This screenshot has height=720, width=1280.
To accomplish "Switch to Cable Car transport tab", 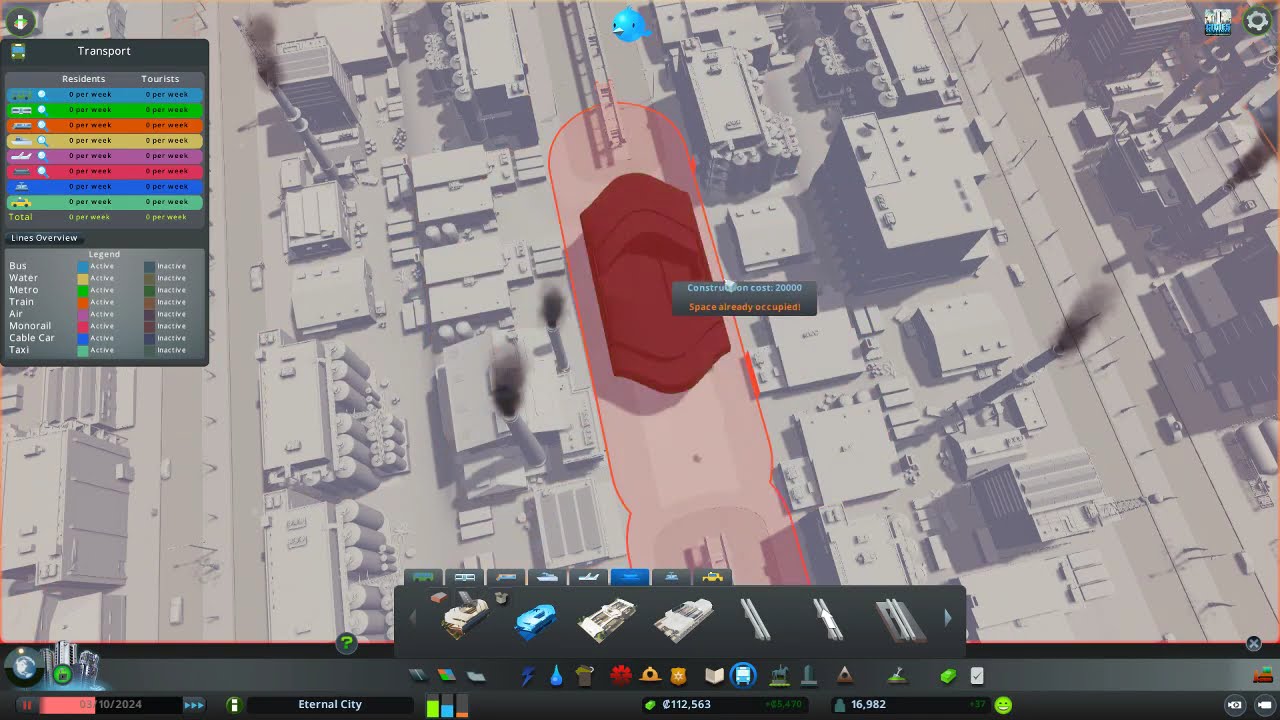I will pos(671,577).
